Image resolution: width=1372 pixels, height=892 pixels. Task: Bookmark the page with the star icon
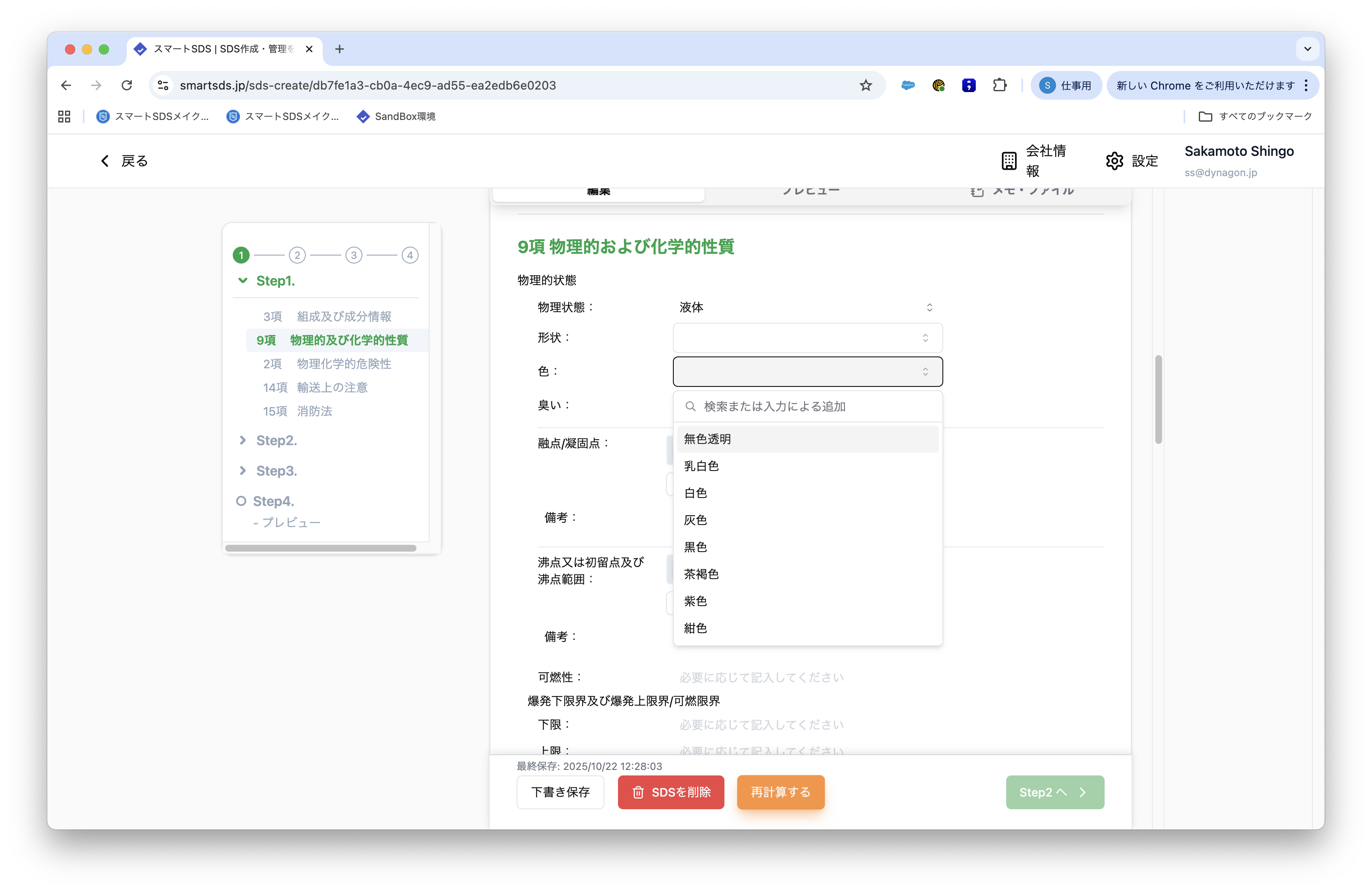(865, 85)
